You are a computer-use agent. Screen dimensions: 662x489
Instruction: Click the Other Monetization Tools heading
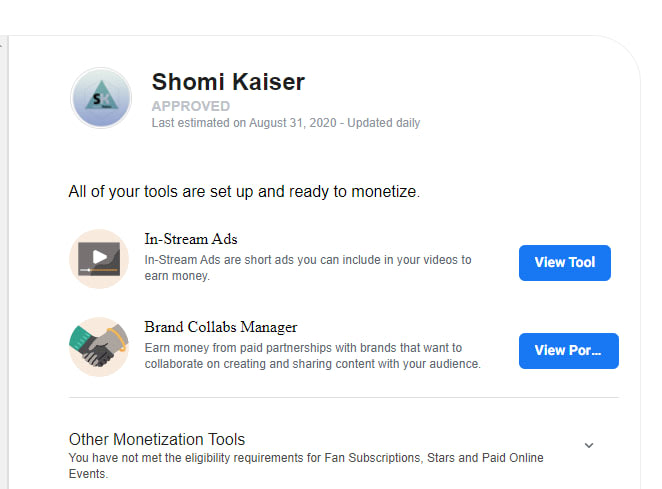[x=157, y=439]
